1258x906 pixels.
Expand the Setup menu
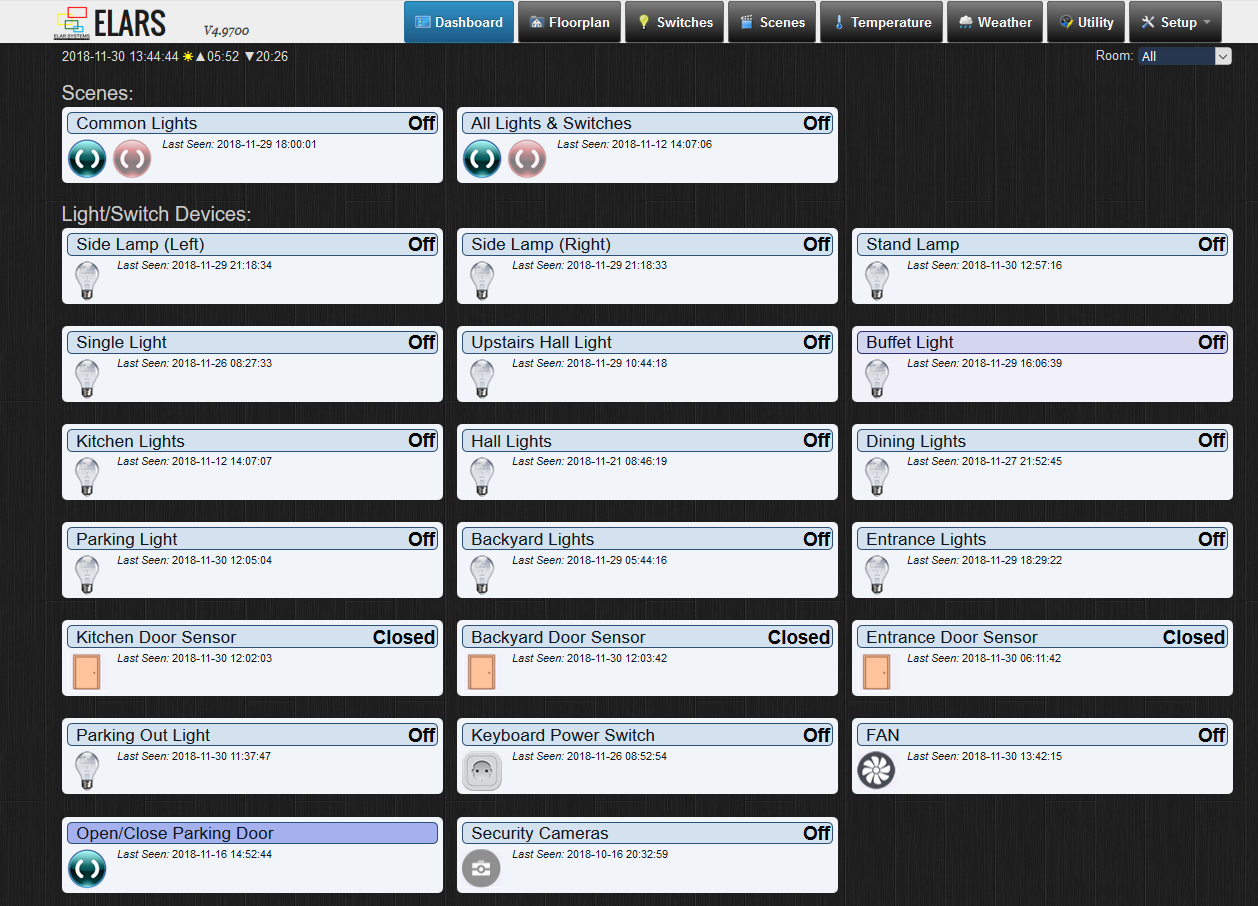pyautogui.click(x=1175, y=22)
